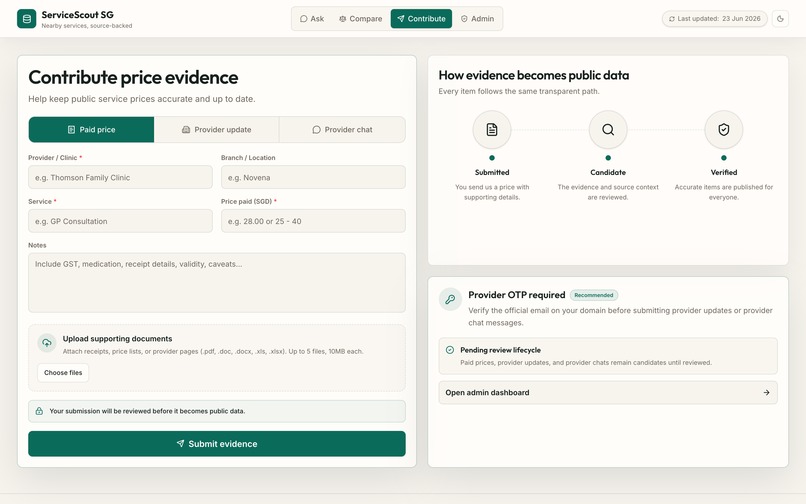This screenshot has height=504, width=806.
Task: Select the Contribute tab
Action: click(x=421, y=19)
